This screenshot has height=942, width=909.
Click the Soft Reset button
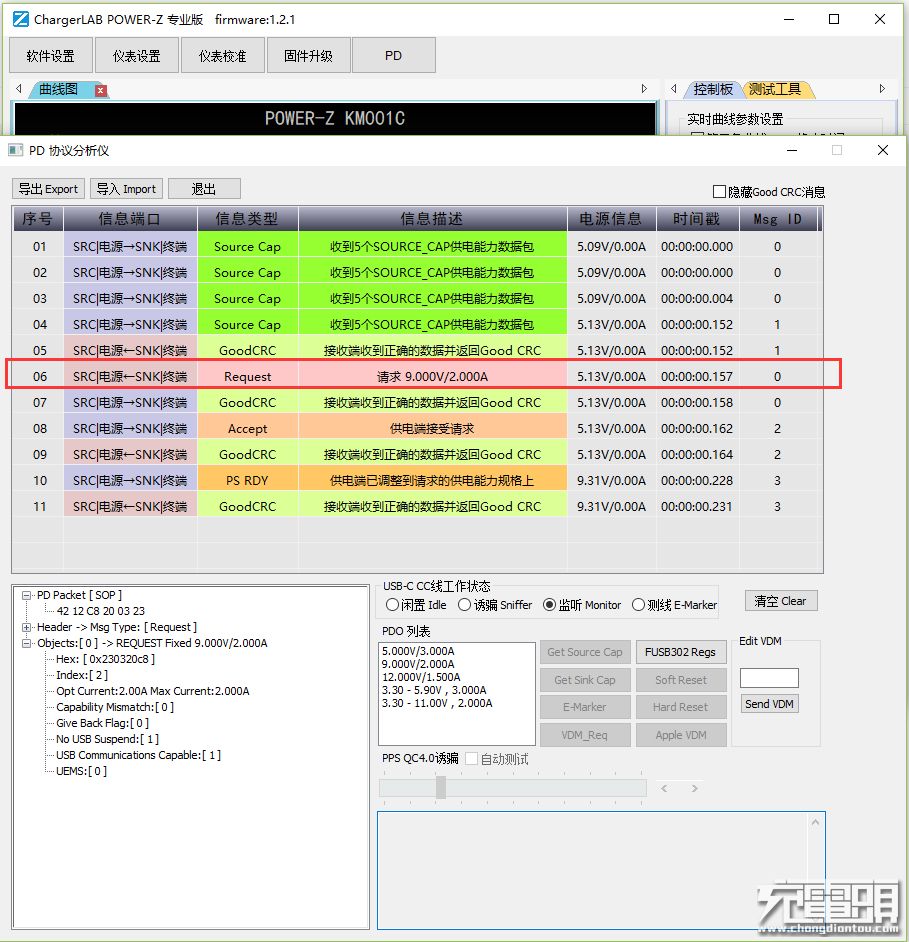681,679
